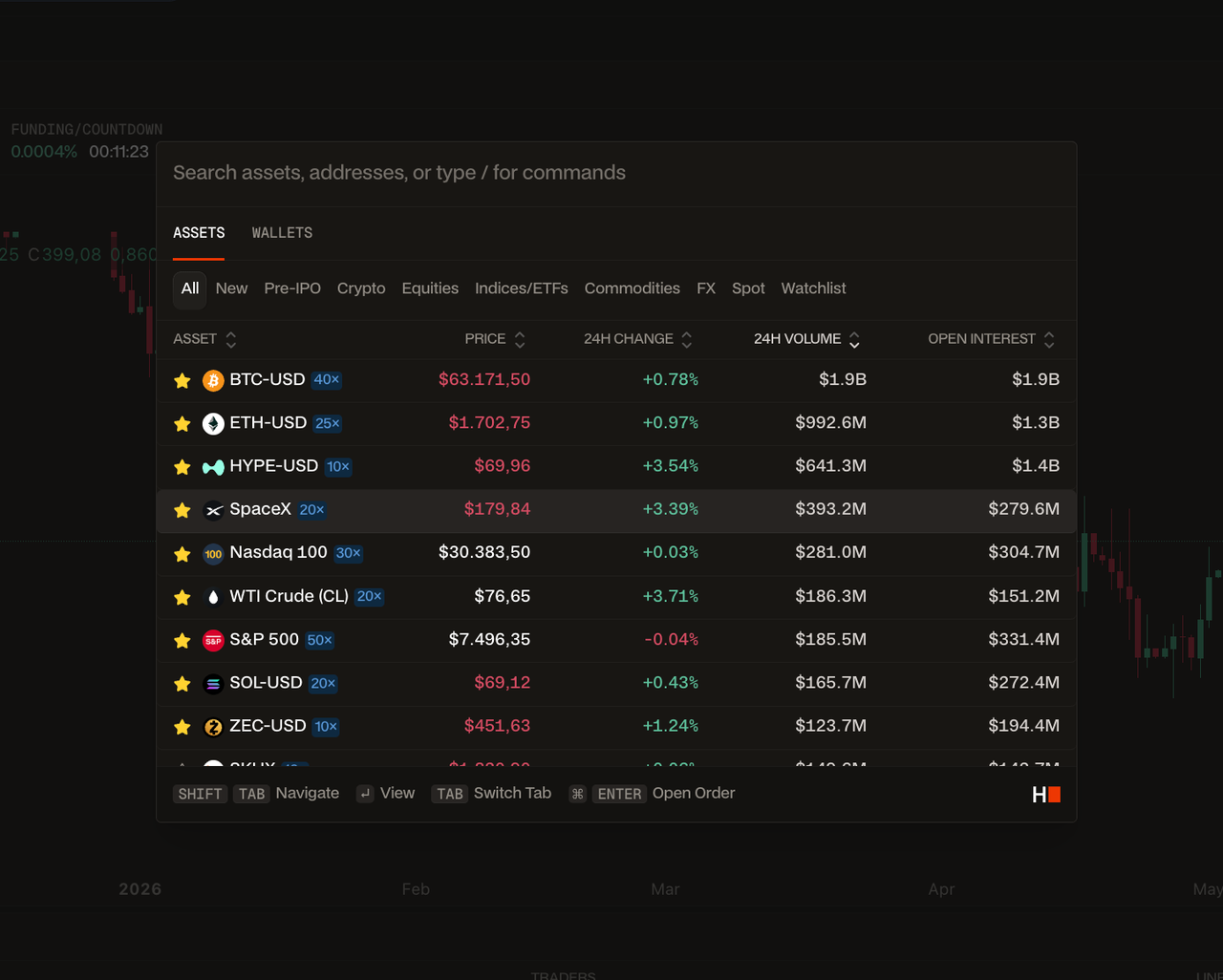This screenshot has height=980, width=1223.
Task: Toggle watchlist star for SOL-USD
Action: pos(182,684)
